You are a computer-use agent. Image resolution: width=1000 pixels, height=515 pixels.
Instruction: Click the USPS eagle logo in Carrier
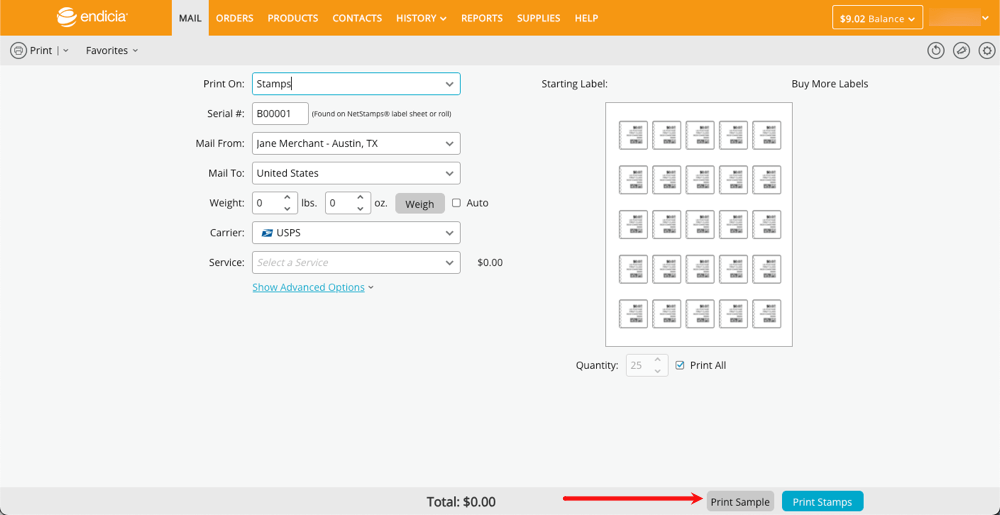coord(267,233)
